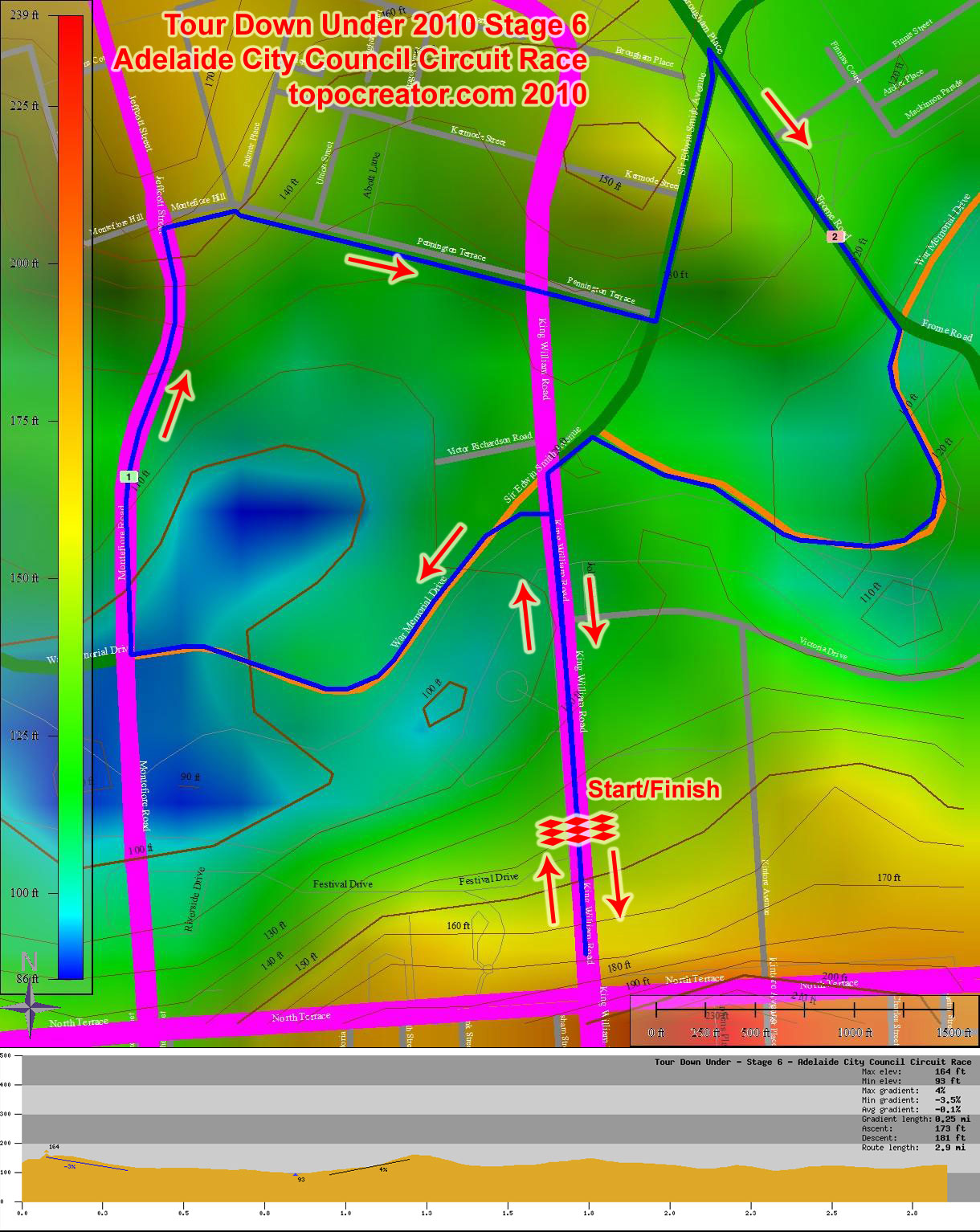Click the 'Union Street' street label
The width and height of the screenshot is (980, 1232).
pyautogui.click(x=325, y=162)
